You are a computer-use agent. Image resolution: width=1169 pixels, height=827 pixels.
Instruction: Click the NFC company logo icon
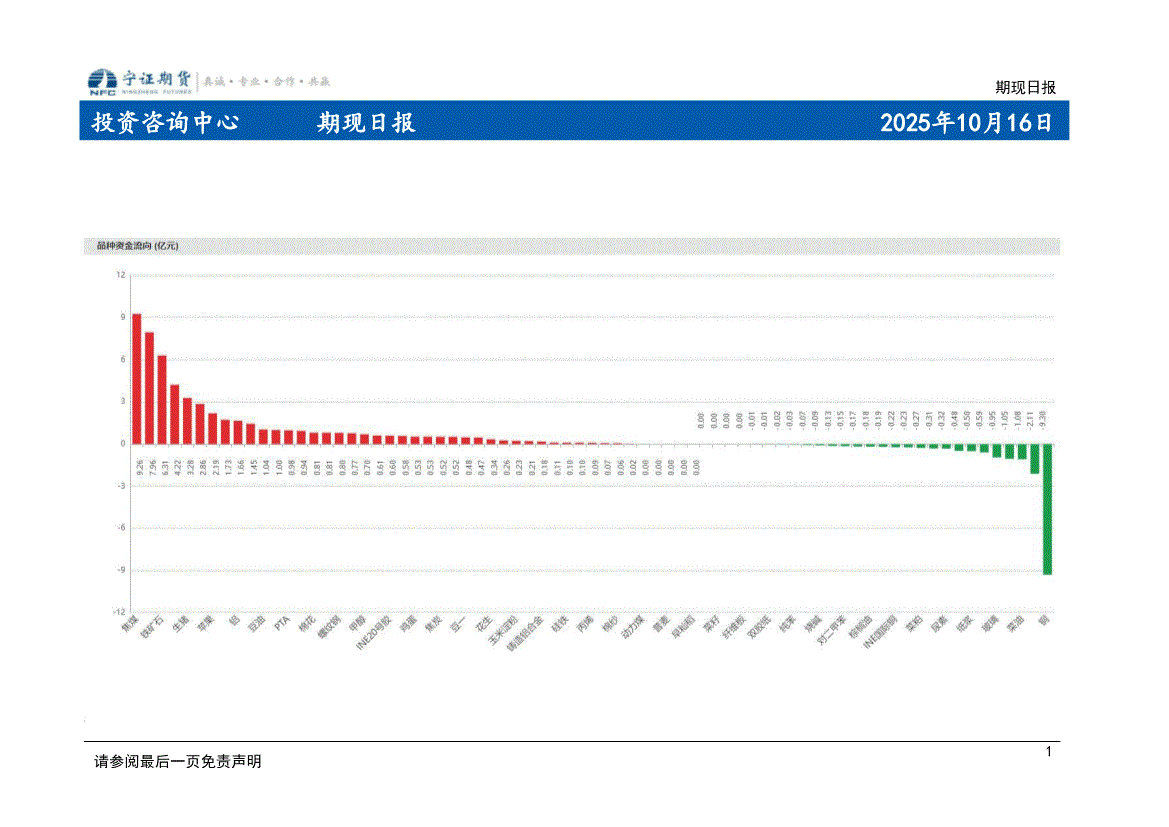[x=101, y=82]
